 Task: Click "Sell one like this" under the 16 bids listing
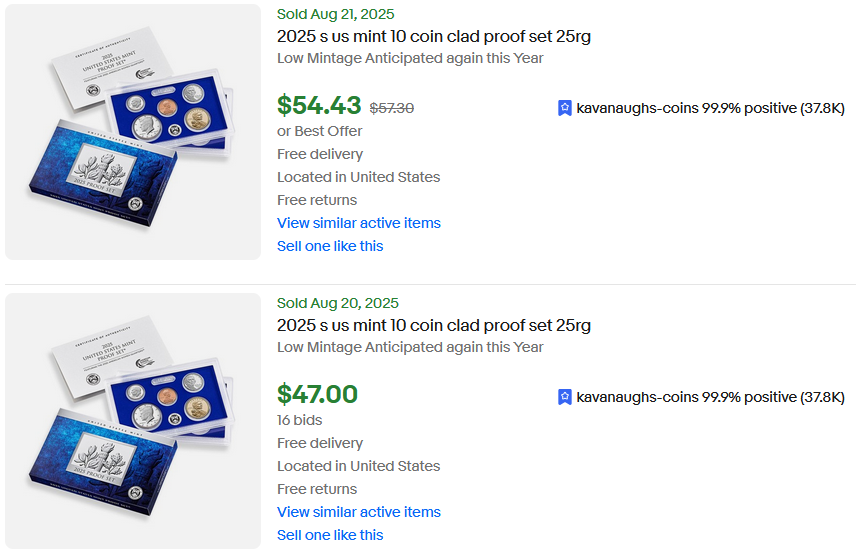(330, 535)
